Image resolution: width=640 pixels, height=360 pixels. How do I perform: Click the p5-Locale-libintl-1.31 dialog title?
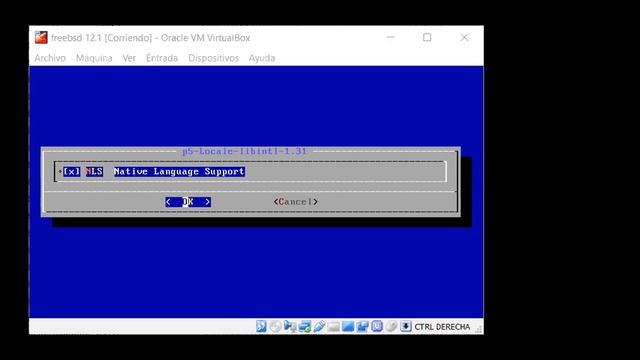point(244,151)
